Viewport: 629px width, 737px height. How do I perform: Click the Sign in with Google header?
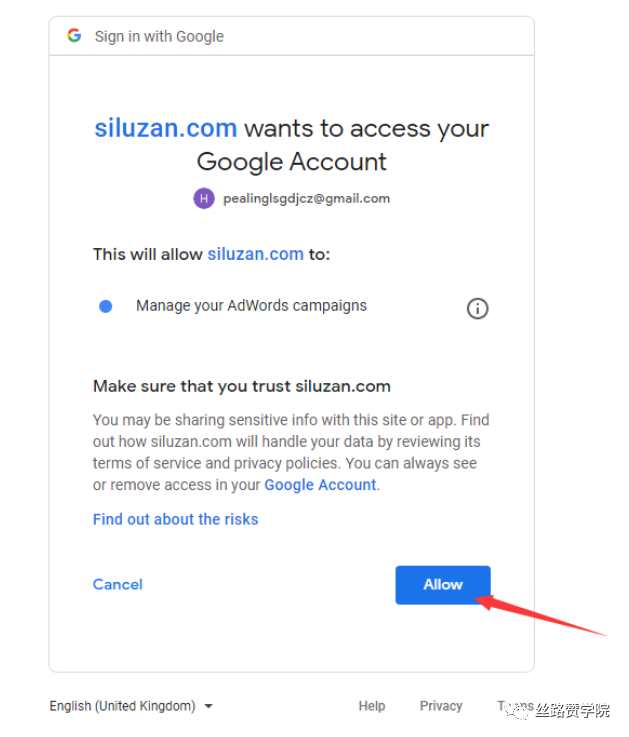(x=159, y=36)
